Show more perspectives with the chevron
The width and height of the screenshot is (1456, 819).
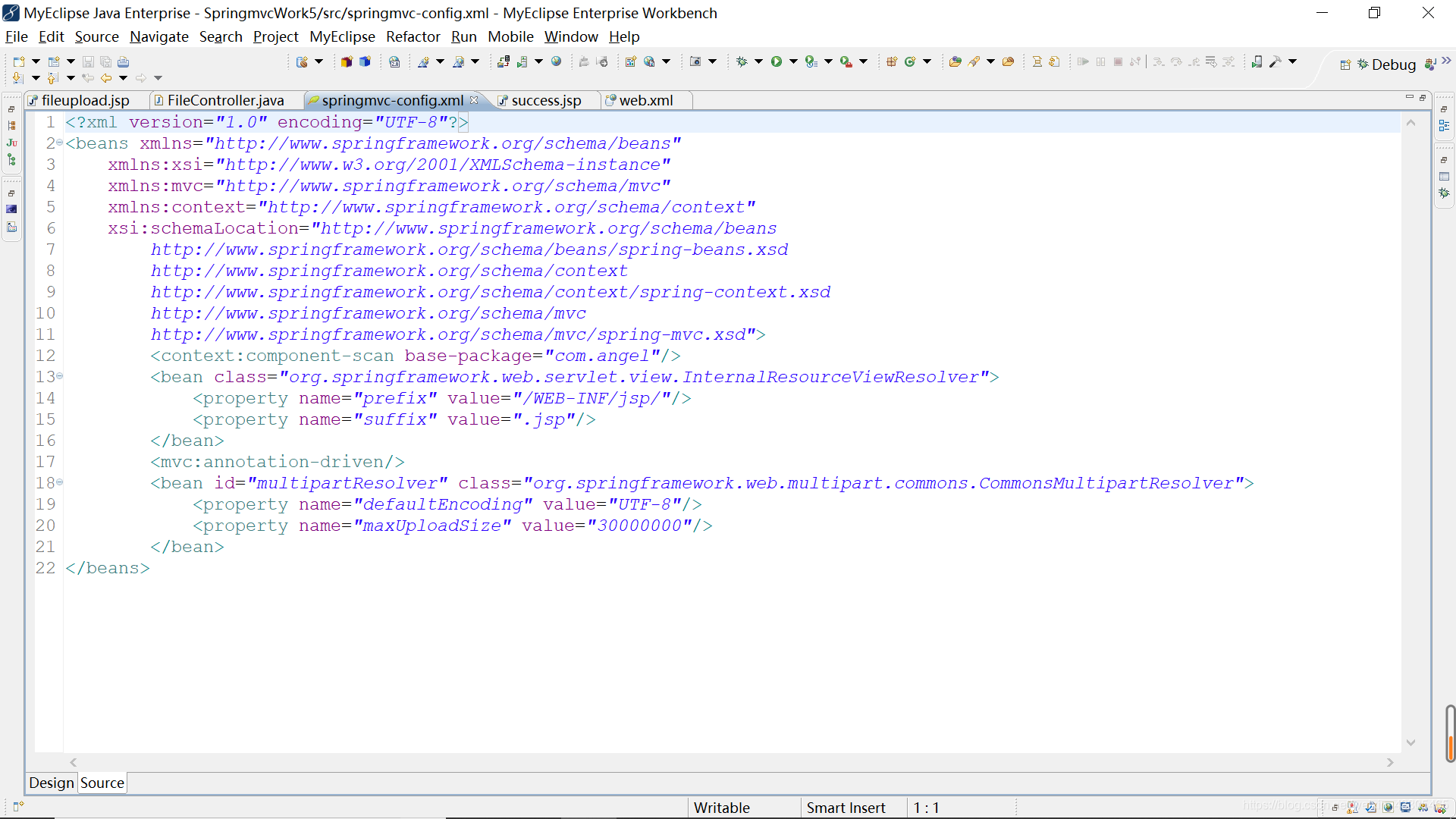coord(1446,61)
